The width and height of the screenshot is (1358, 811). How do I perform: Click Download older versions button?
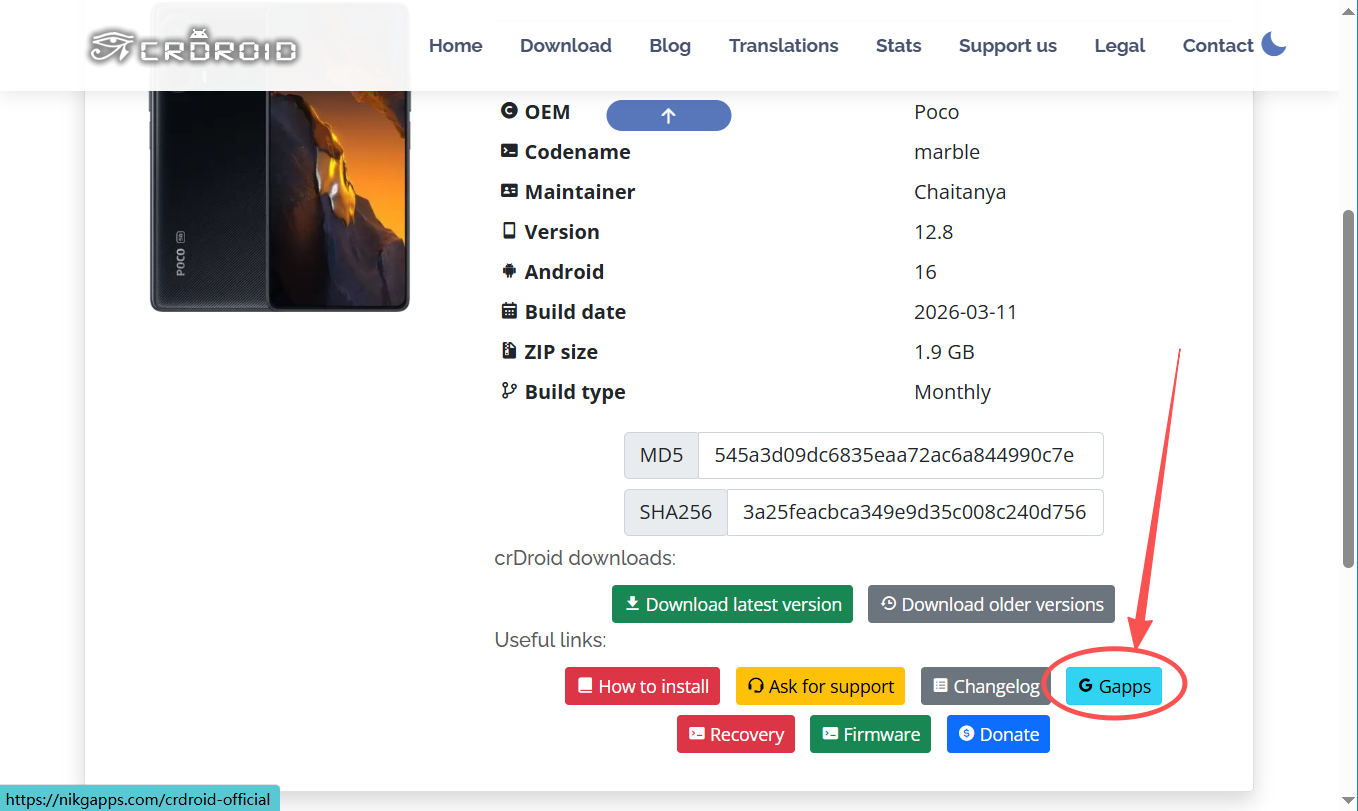pos(991,604)
